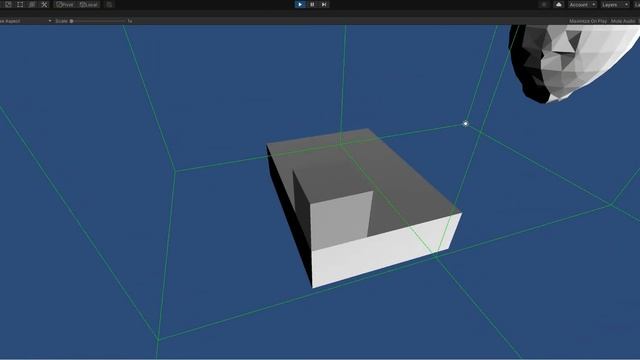The image size is (640, 360).
Task: Toggle Mute Audio
Action: pos(623,21)
